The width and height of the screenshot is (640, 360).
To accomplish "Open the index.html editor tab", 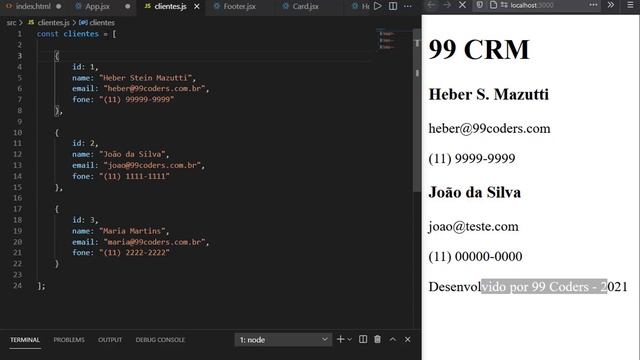I will coord(33,7).
